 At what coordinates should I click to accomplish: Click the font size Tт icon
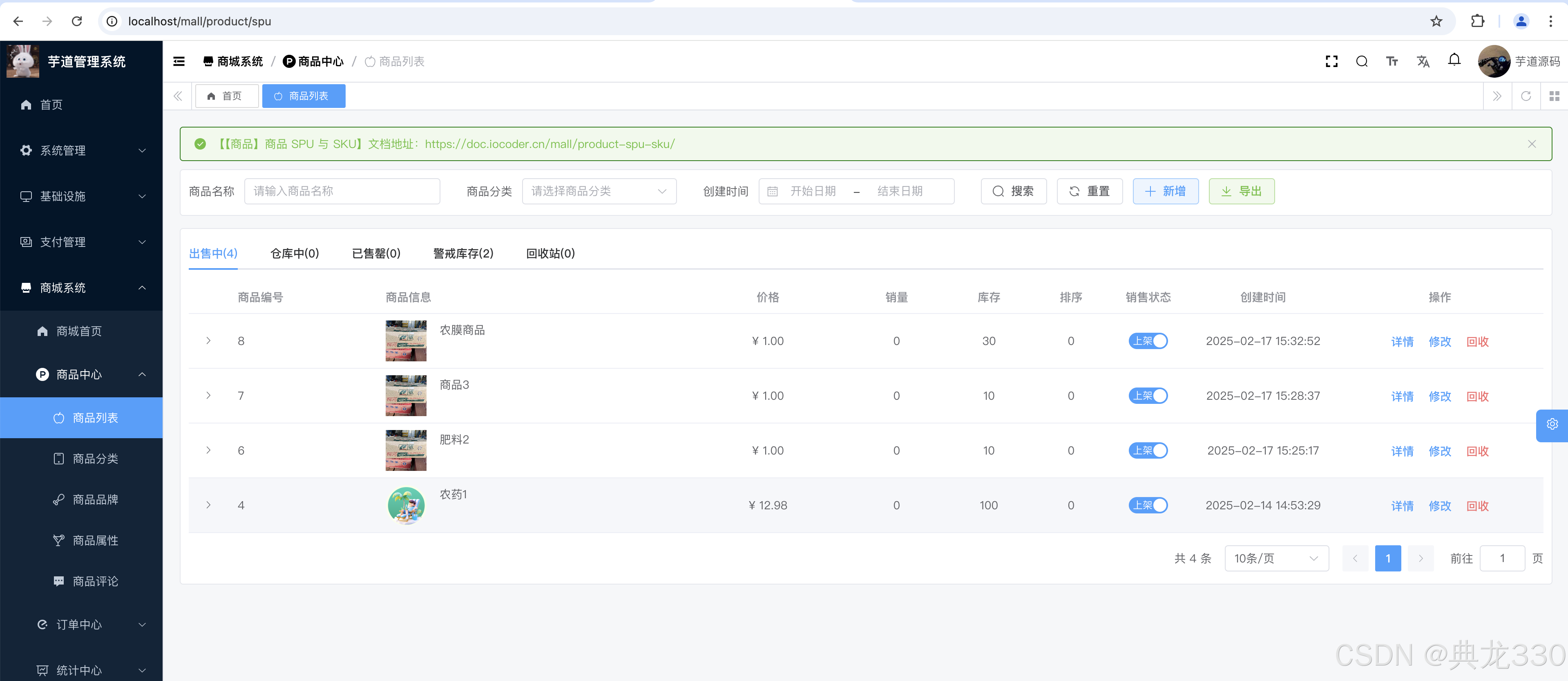(1392, 61)
